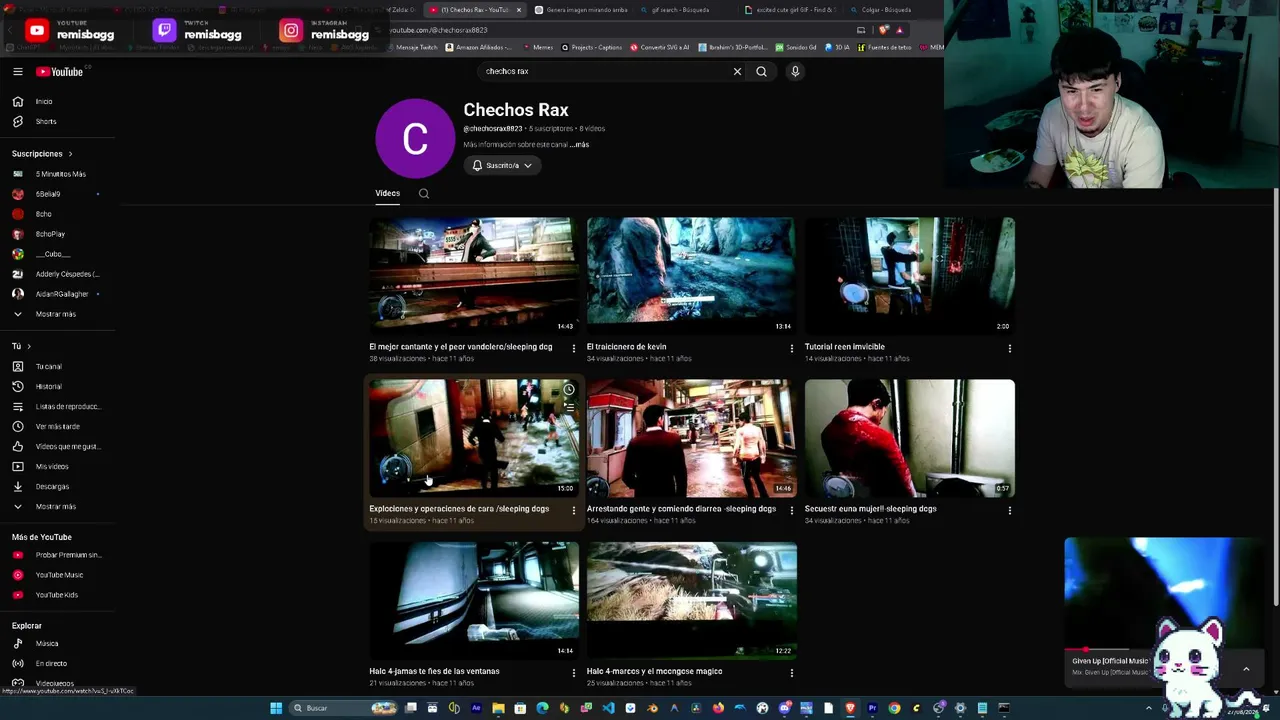Open the Suscripciones section header
The image size is (1280, 720).
42,154
